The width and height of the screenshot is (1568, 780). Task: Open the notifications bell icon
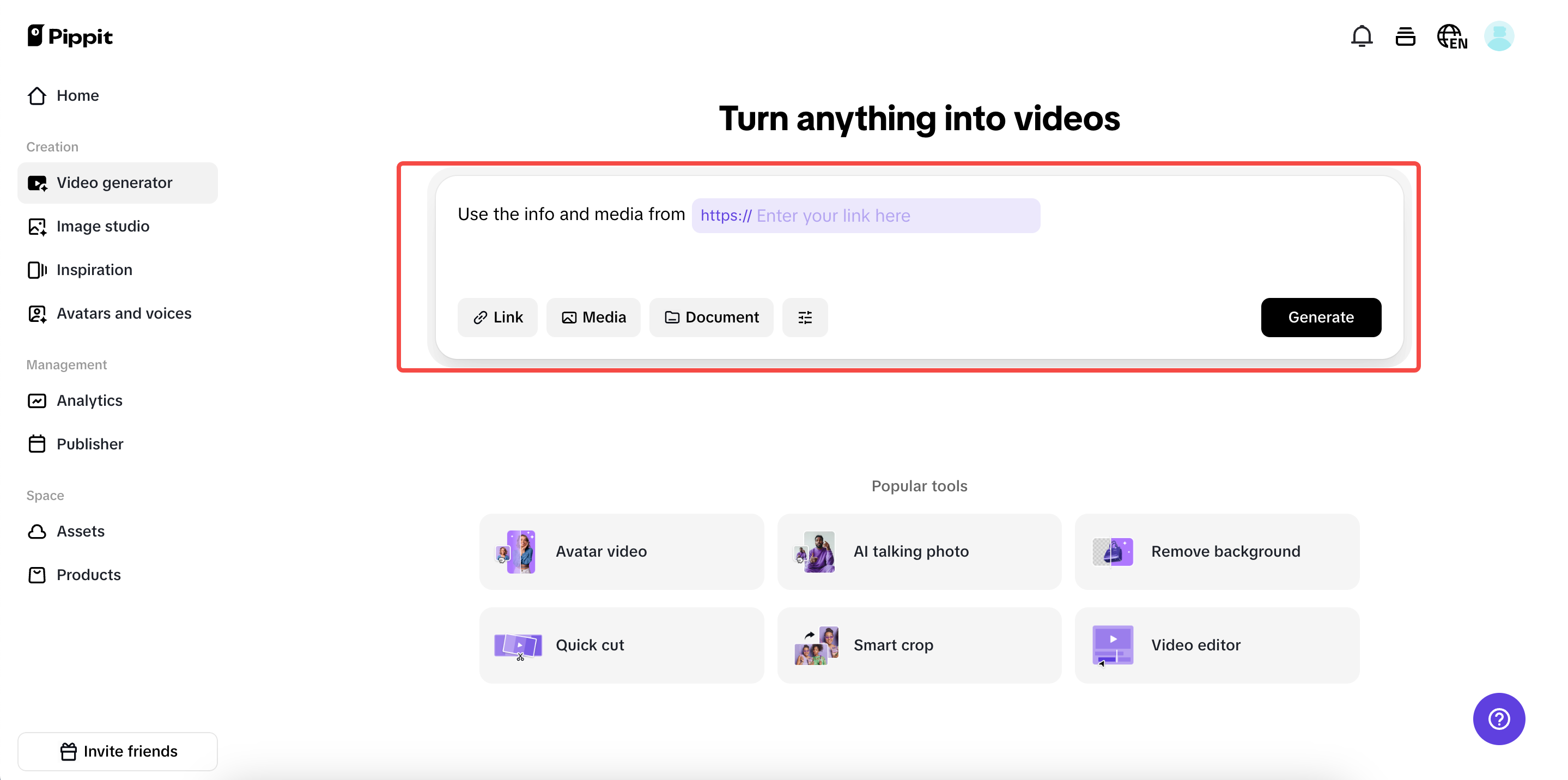click(x=1361, y=36)
